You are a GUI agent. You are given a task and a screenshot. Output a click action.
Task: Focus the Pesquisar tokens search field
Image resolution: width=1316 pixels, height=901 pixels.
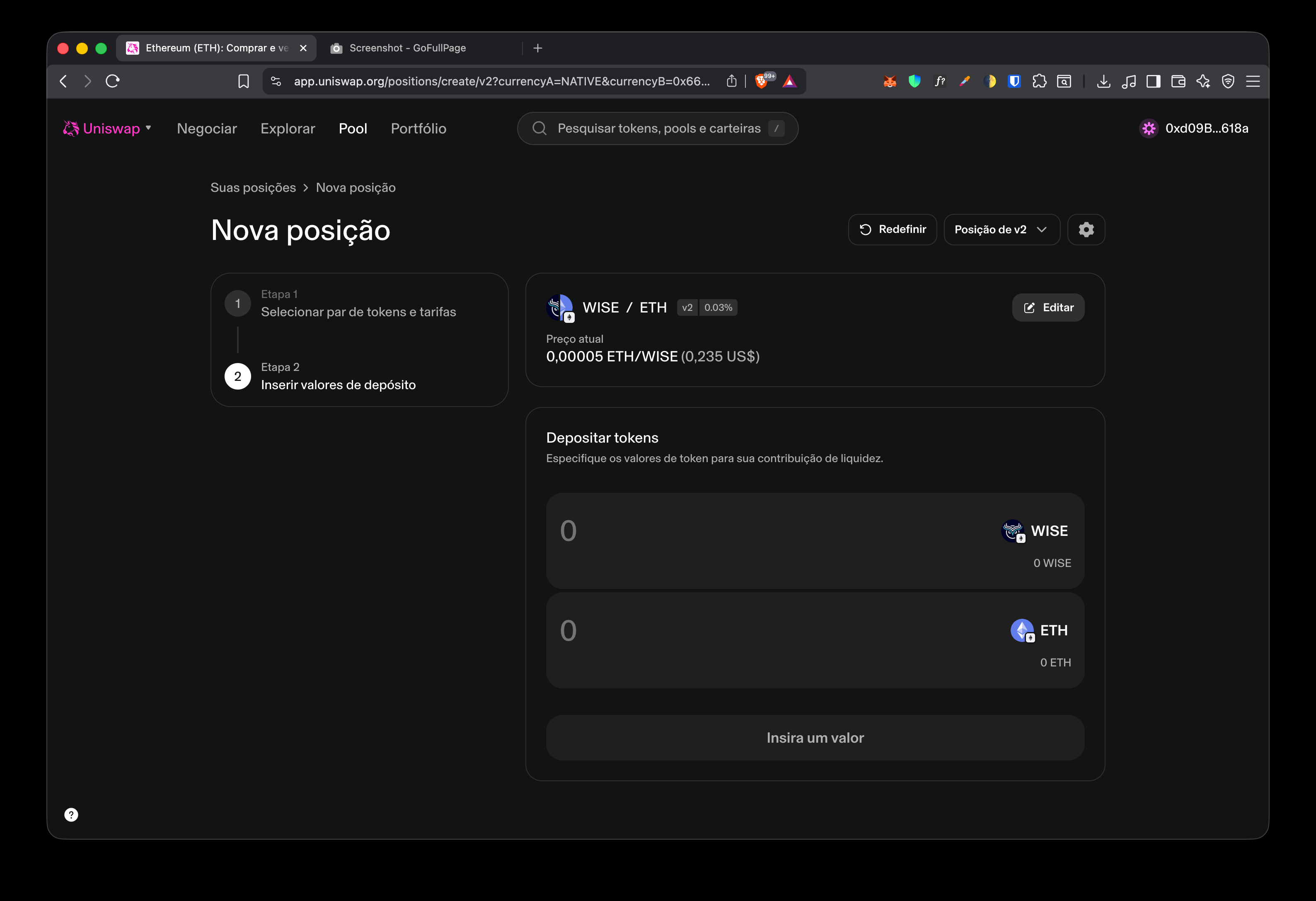658,128
